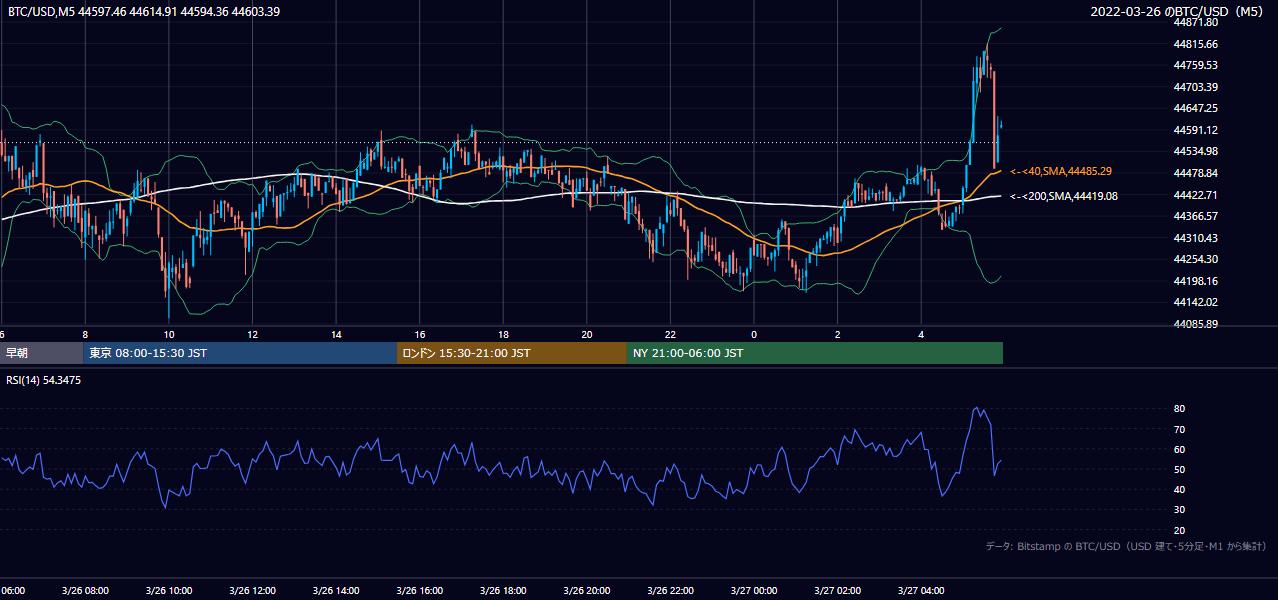Click price axis value 44142.02
This screenshot has height=600, width=1278.
(x=1196, y=302)
